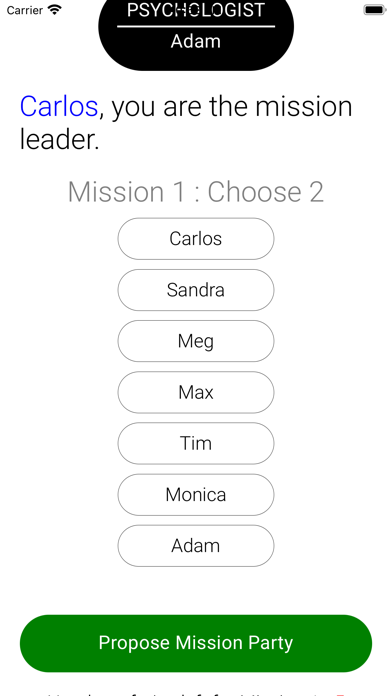The height and width of the screenshot is (696, 392).
Task: Tap the blue Carlos name in the heading
Action: 59,107
